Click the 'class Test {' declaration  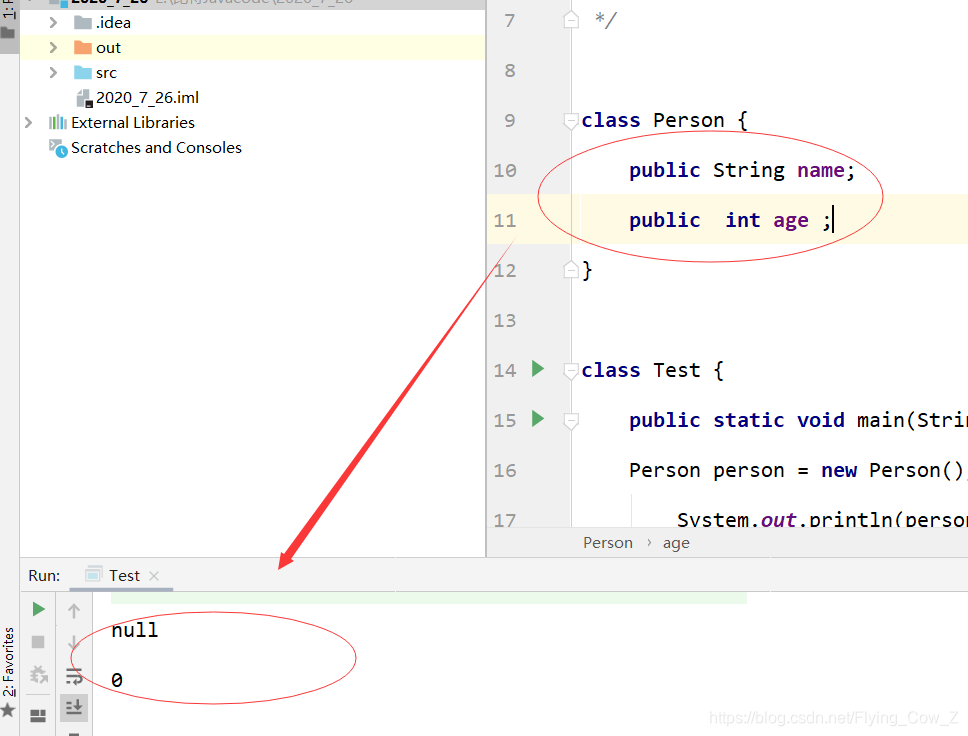coord(652,370)
